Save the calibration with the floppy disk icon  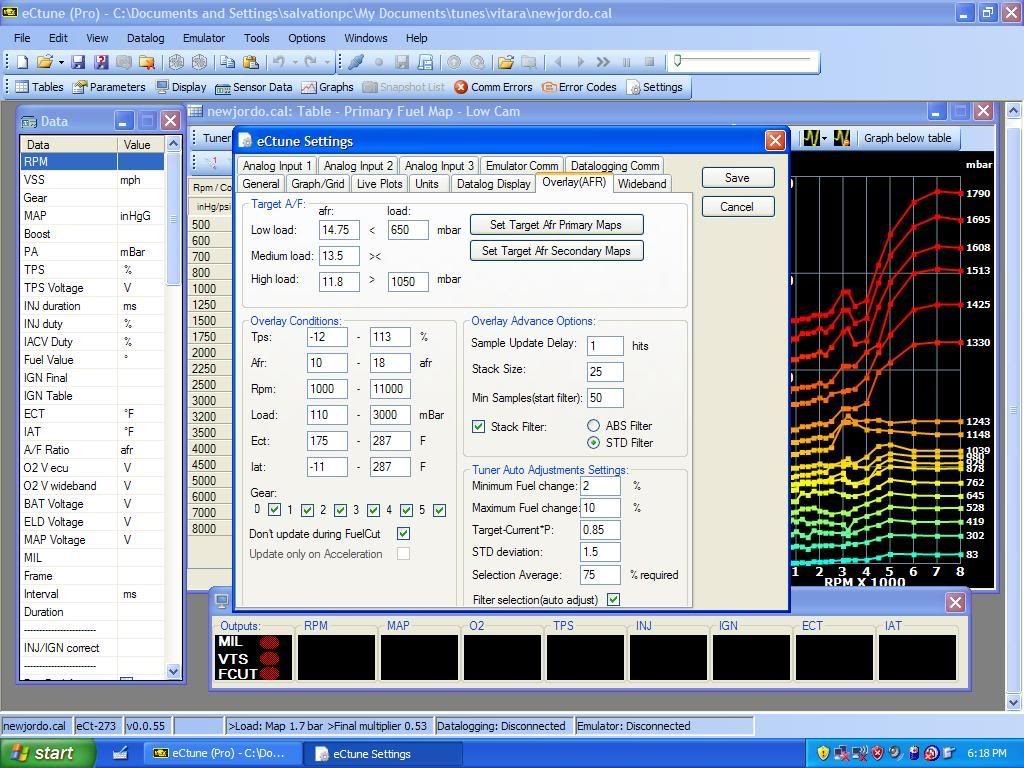pyautogui.click(x=78, y=62)
